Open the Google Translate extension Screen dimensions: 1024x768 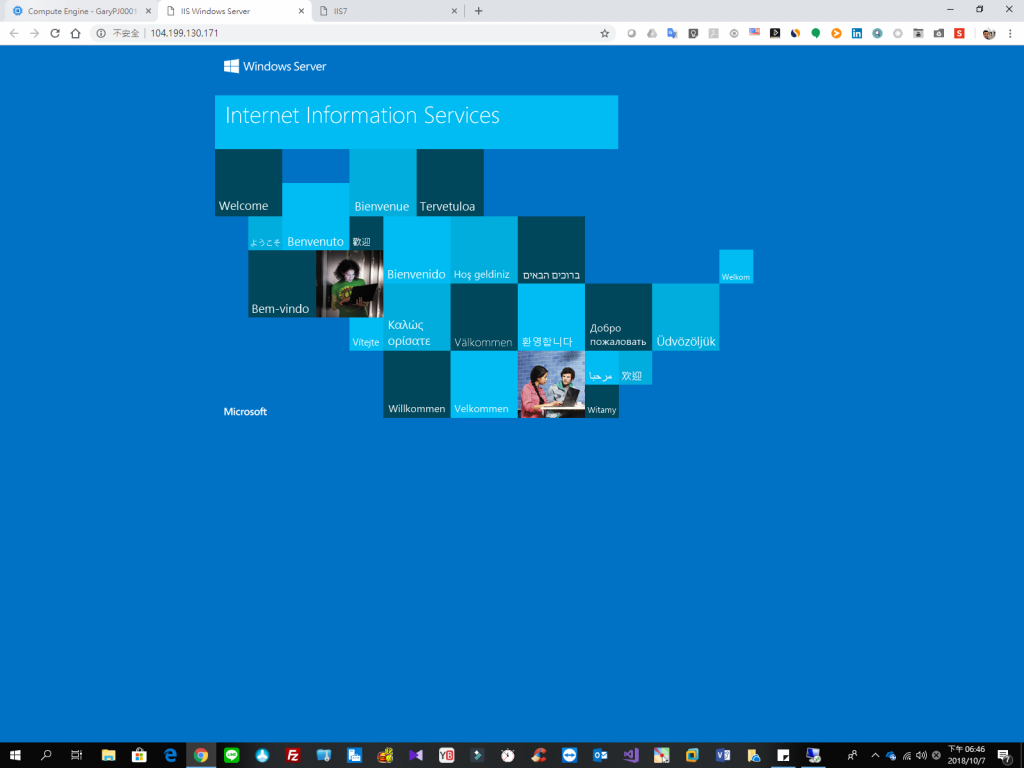coord(672,33)
